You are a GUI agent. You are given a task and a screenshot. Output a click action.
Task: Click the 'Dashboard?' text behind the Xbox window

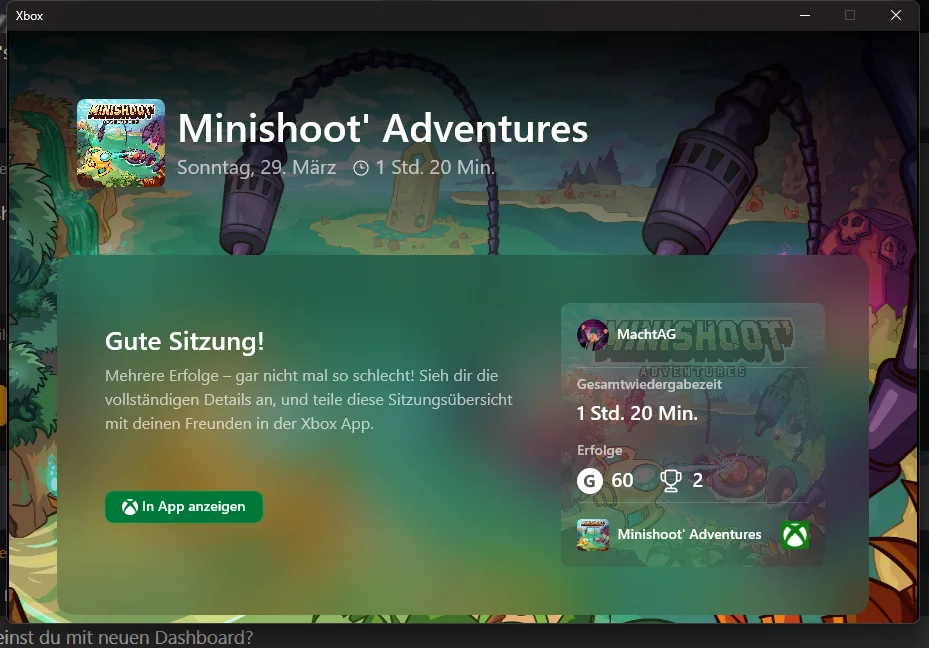click(204, 637)
